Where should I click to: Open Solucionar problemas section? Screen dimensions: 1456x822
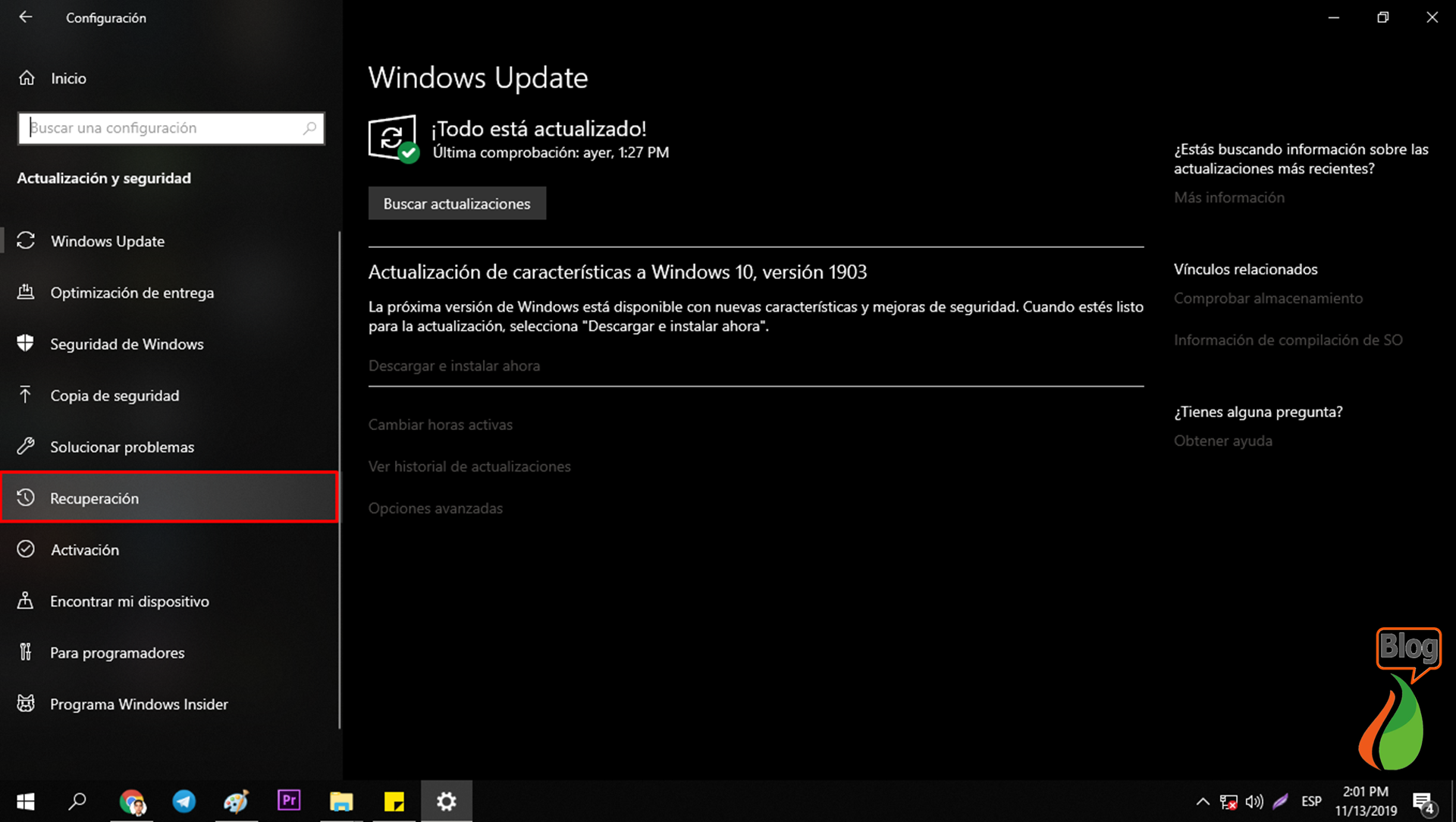122,447
